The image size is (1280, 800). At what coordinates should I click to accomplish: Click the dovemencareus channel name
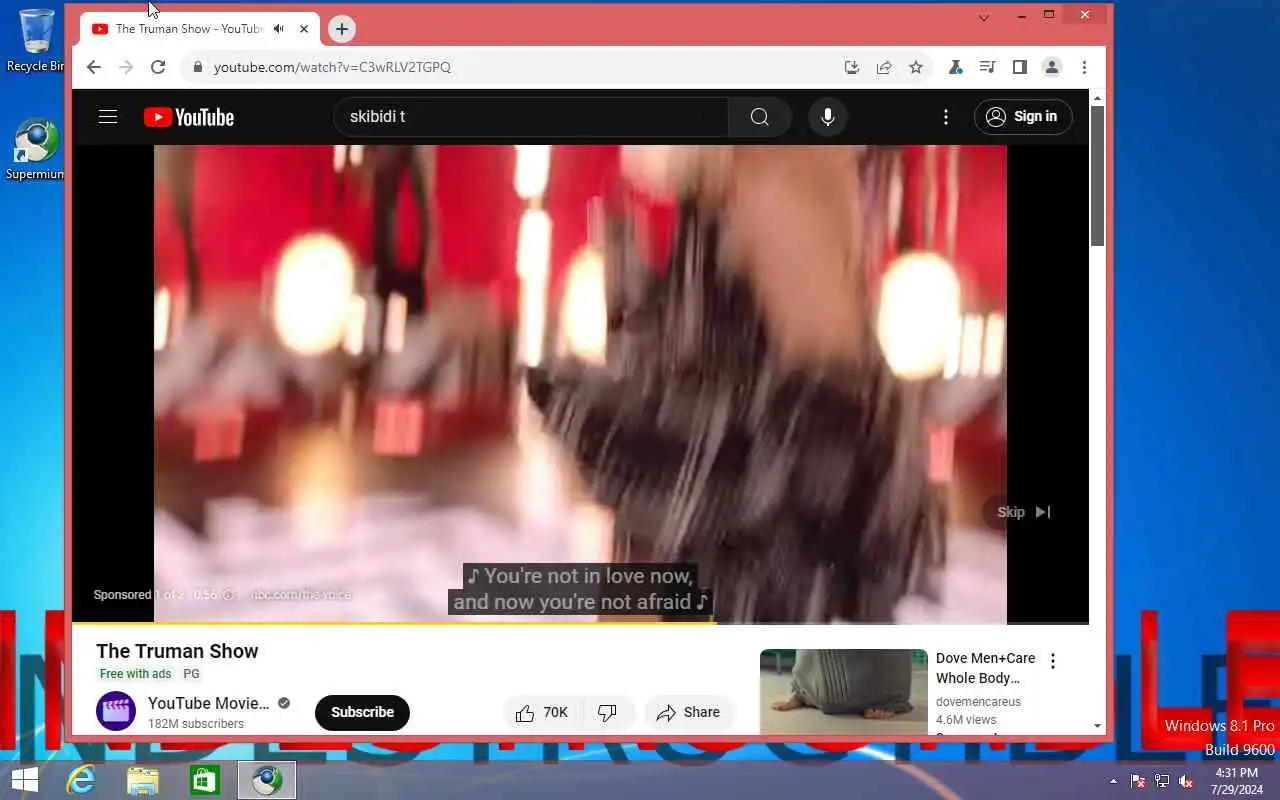(x=978, y=702)
